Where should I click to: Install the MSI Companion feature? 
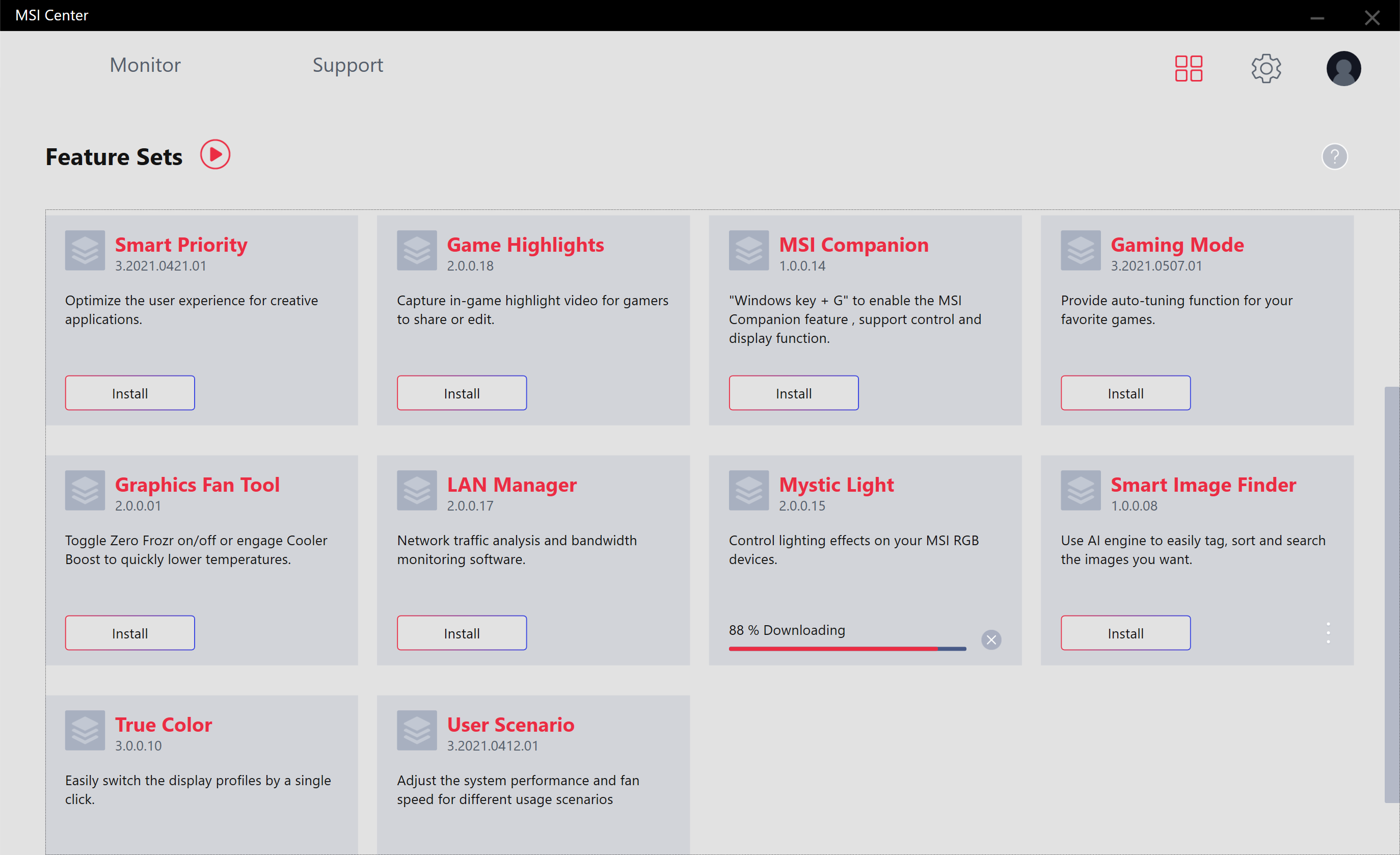[x=793, y=392]
